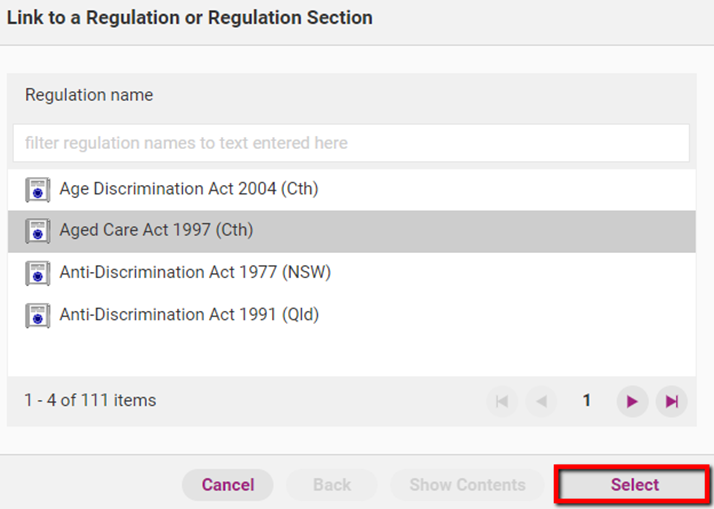The width and height of the screenshot is (714, 509).
Task: Go to the next page of regulations
Action: (632, 401)
